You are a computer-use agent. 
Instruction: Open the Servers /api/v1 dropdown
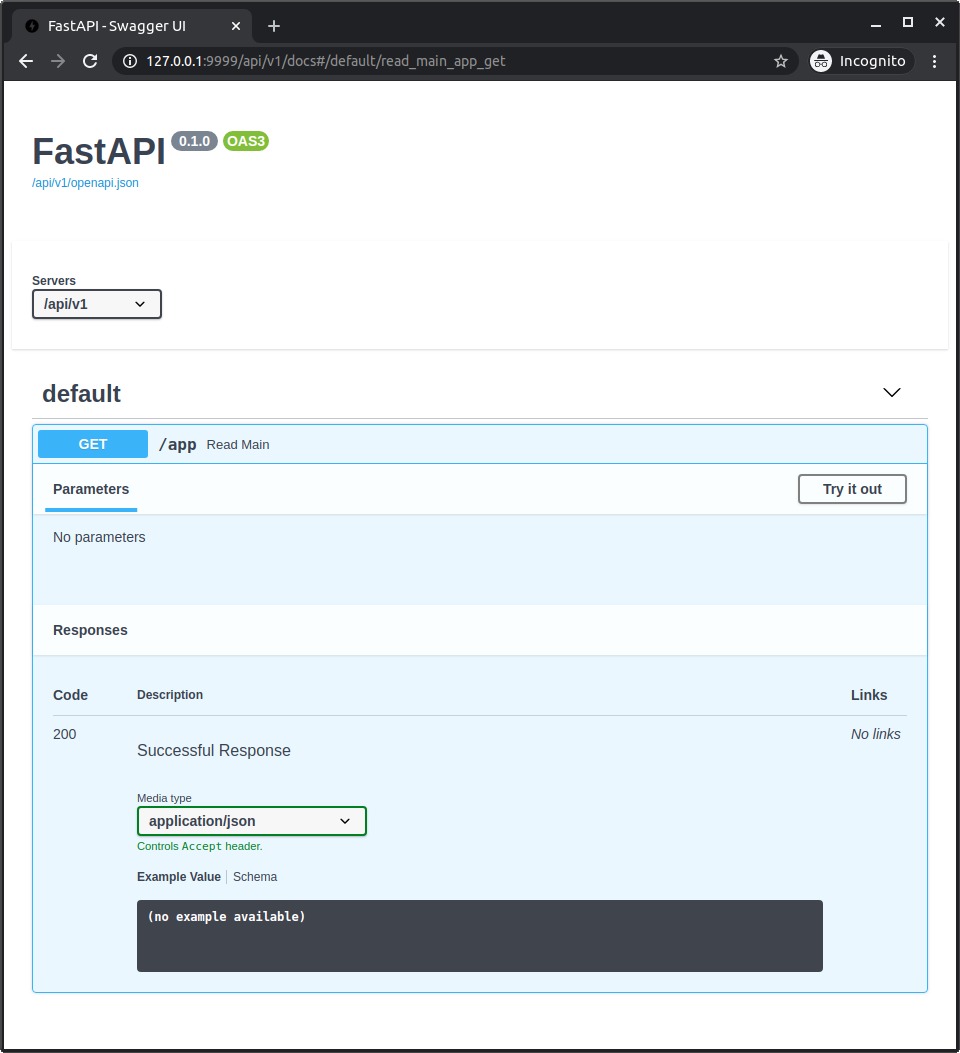click(x=97, y=304)
